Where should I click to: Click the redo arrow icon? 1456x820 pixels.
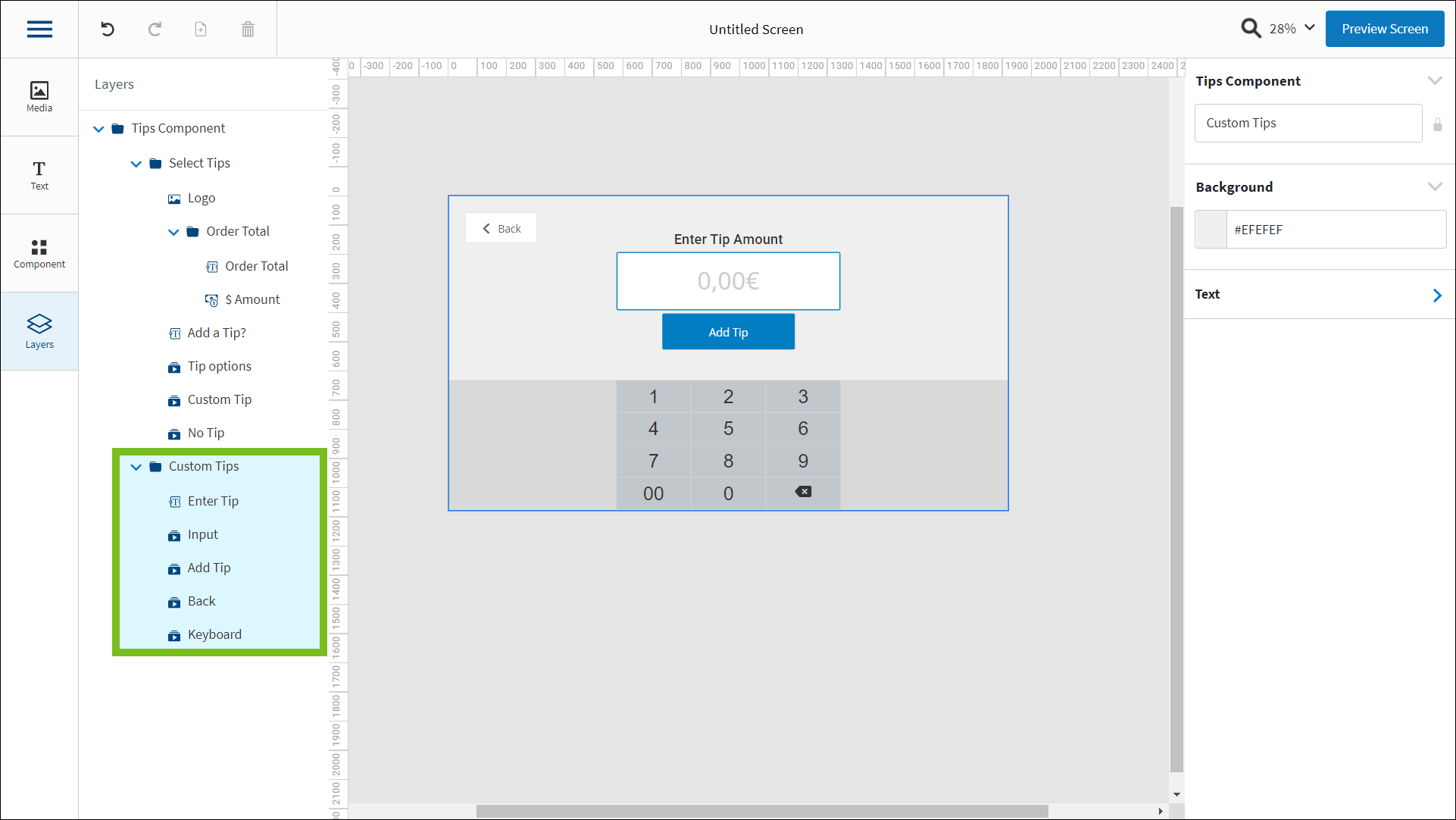pyautogui.click(x=155, y=30)
